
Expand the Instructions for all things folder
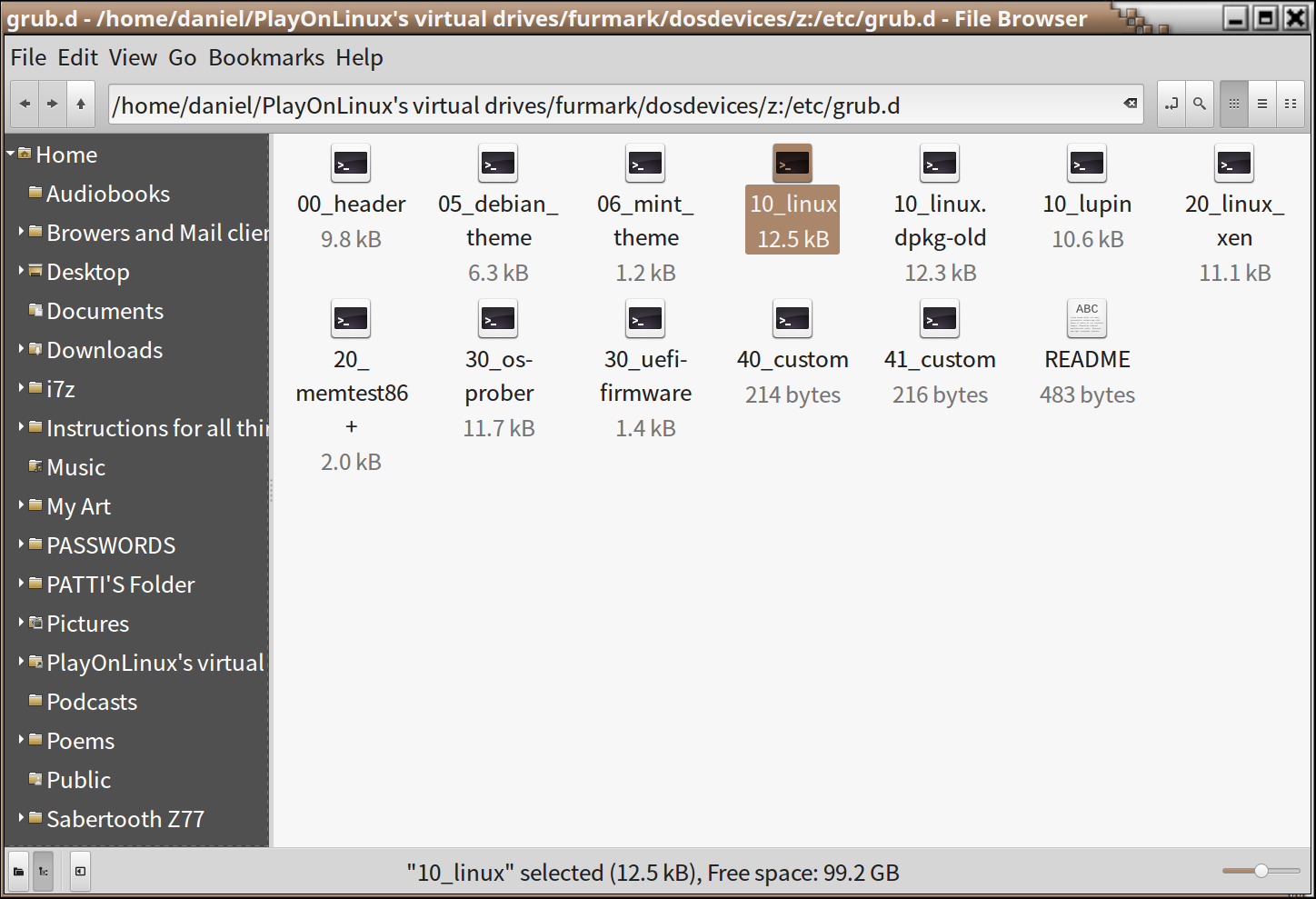point(21,427)
